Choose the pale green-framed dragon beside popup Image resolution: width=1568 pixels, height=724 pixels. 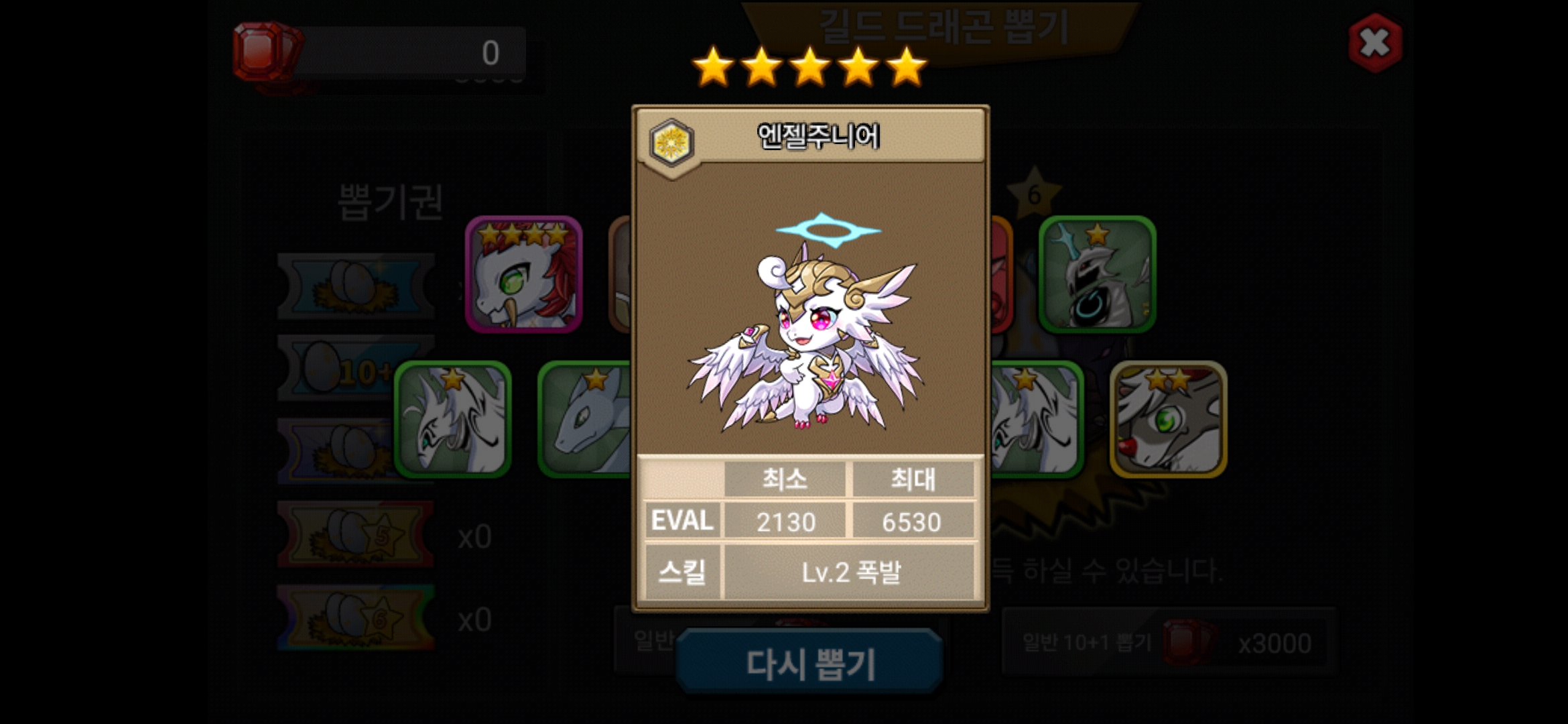click(x=584, y=420)
